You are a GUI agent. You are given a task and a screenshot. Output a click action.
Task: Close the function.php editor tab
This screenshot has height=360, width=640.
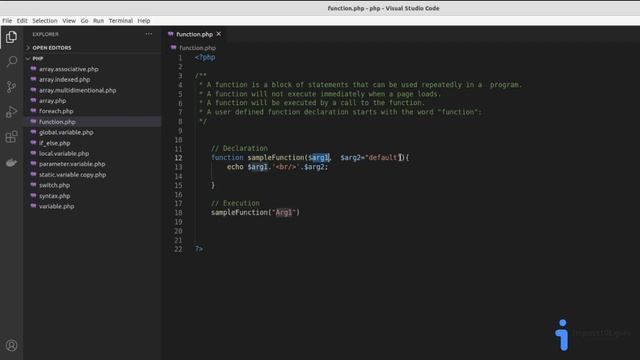point(219,34)
